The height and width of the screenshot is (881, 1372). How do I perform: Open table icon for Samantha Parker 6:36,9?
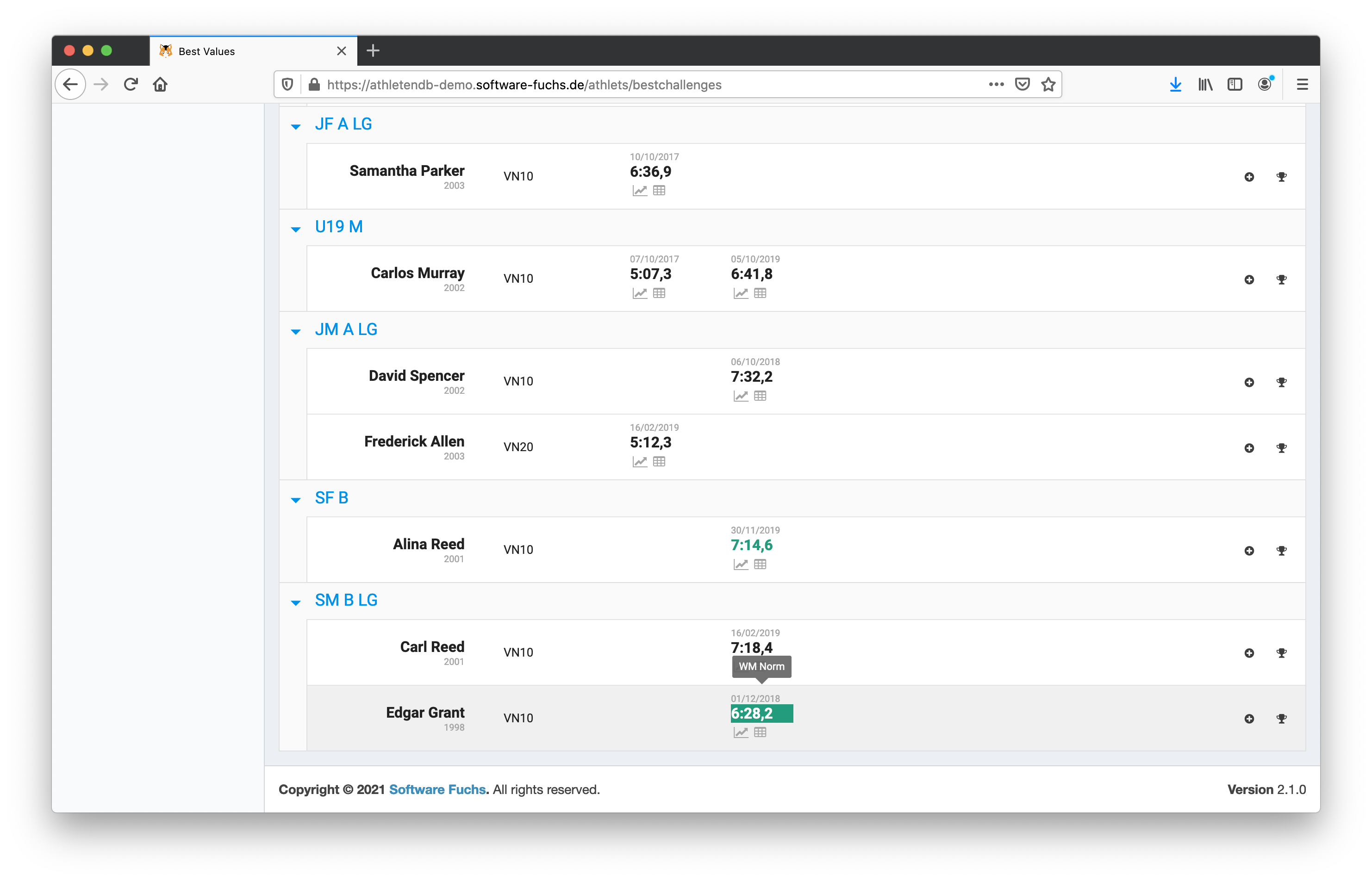point(659,191)
